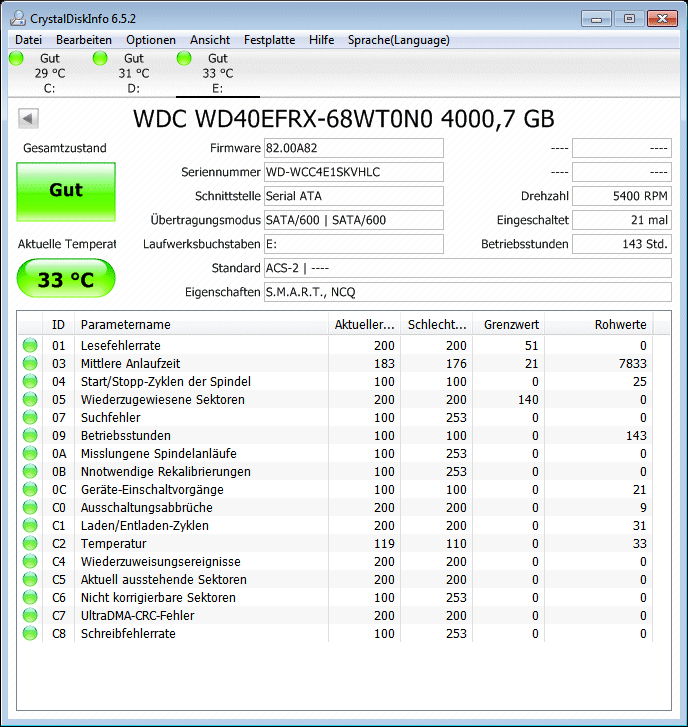Click the ID column header

58,325
